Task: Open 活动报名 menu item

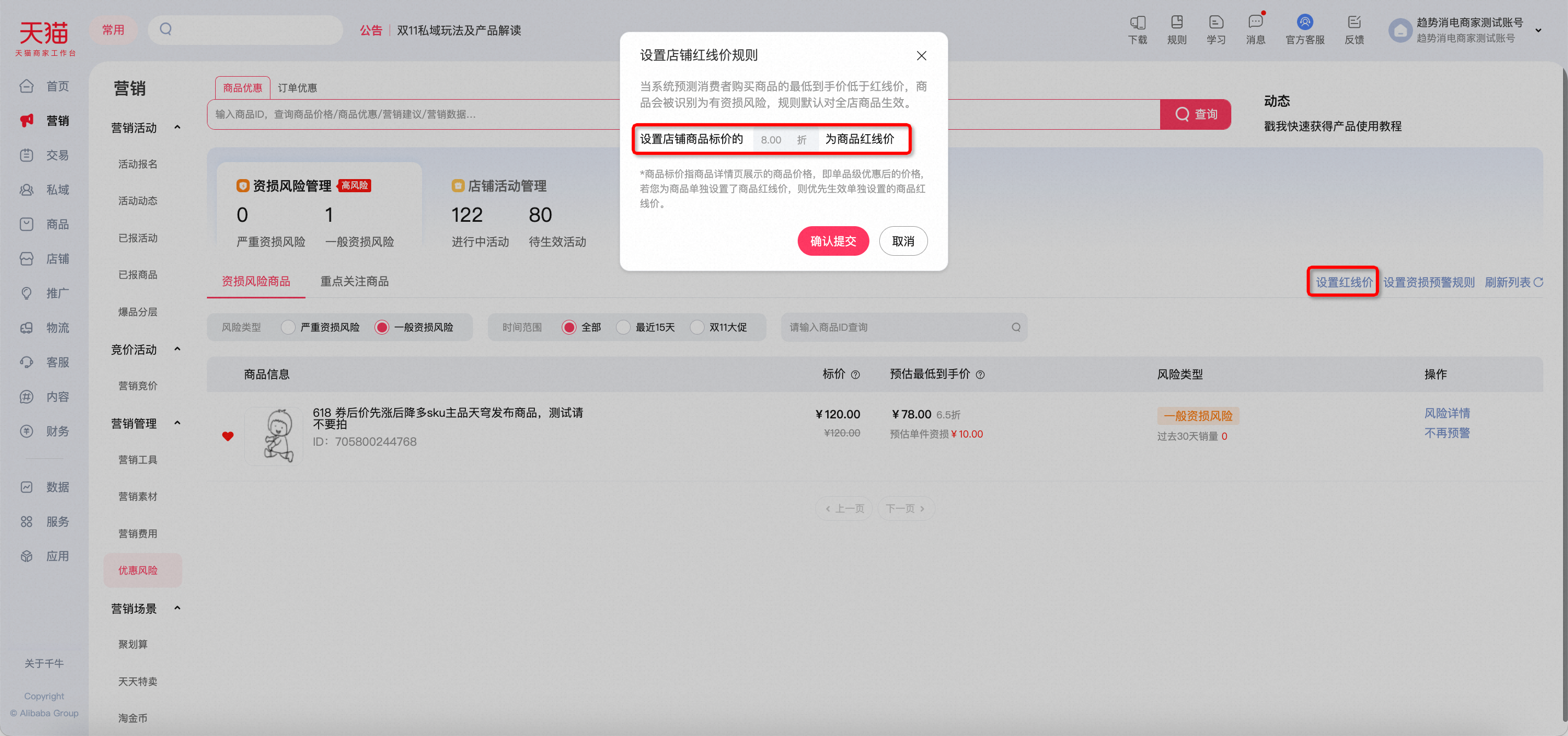Action: click(x=137, y=164)
